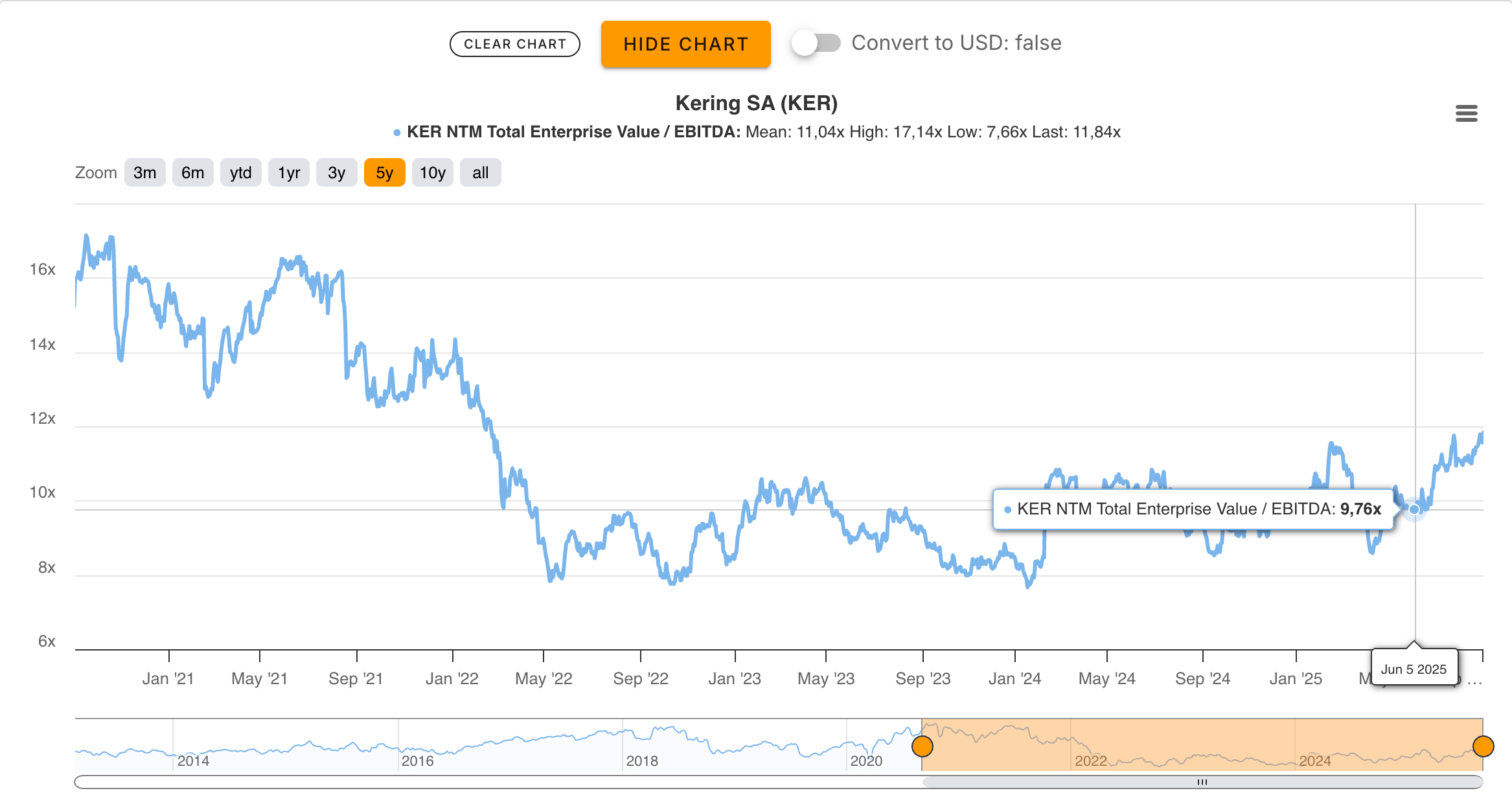Choose the 3y zoom option
The height and width of the screenshot is (806, 1512).
coord(336,173)
